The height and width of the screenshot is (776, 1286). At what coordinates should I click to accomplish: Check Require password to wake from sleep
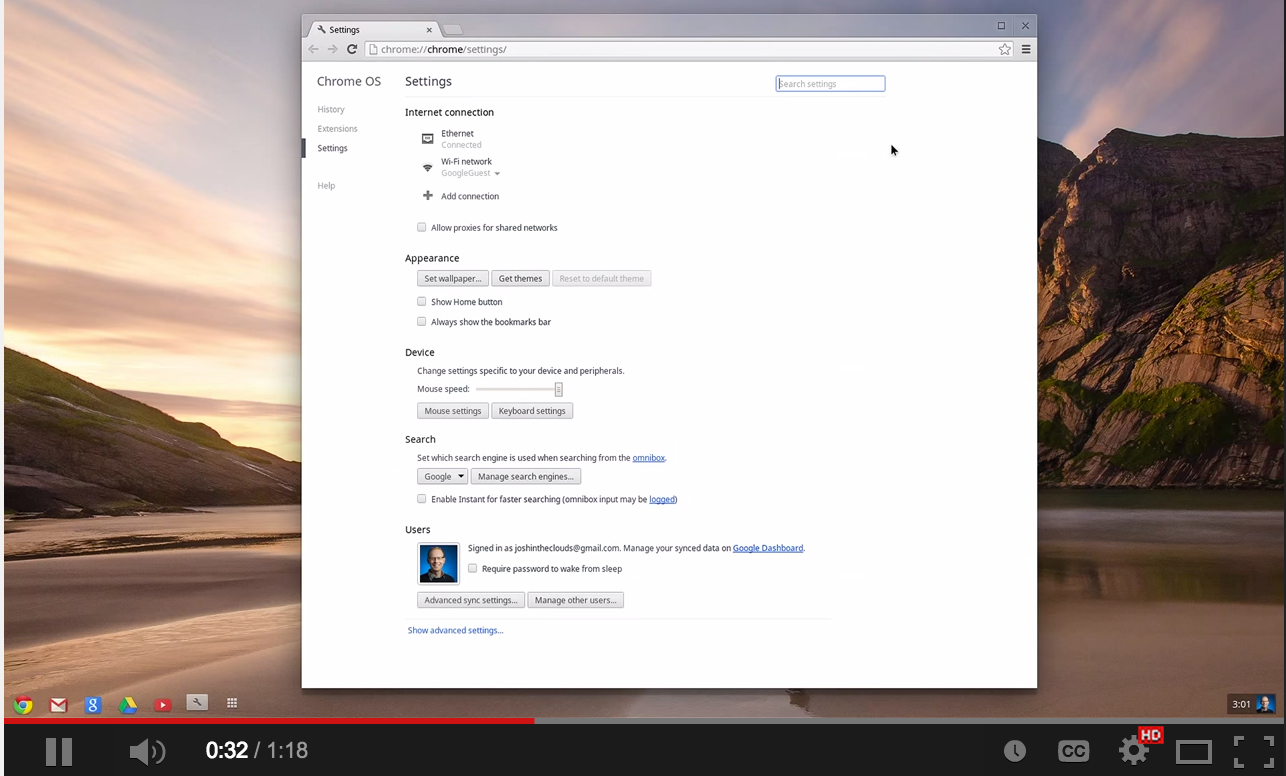tap(473, 568)
